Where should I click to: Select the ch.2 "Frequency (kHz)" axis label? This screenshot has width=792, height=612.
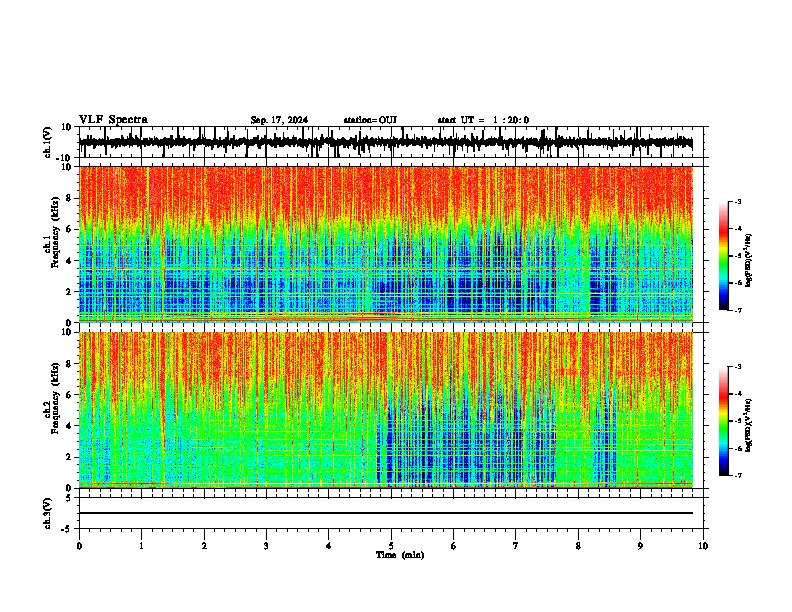[x=55, y=398]
